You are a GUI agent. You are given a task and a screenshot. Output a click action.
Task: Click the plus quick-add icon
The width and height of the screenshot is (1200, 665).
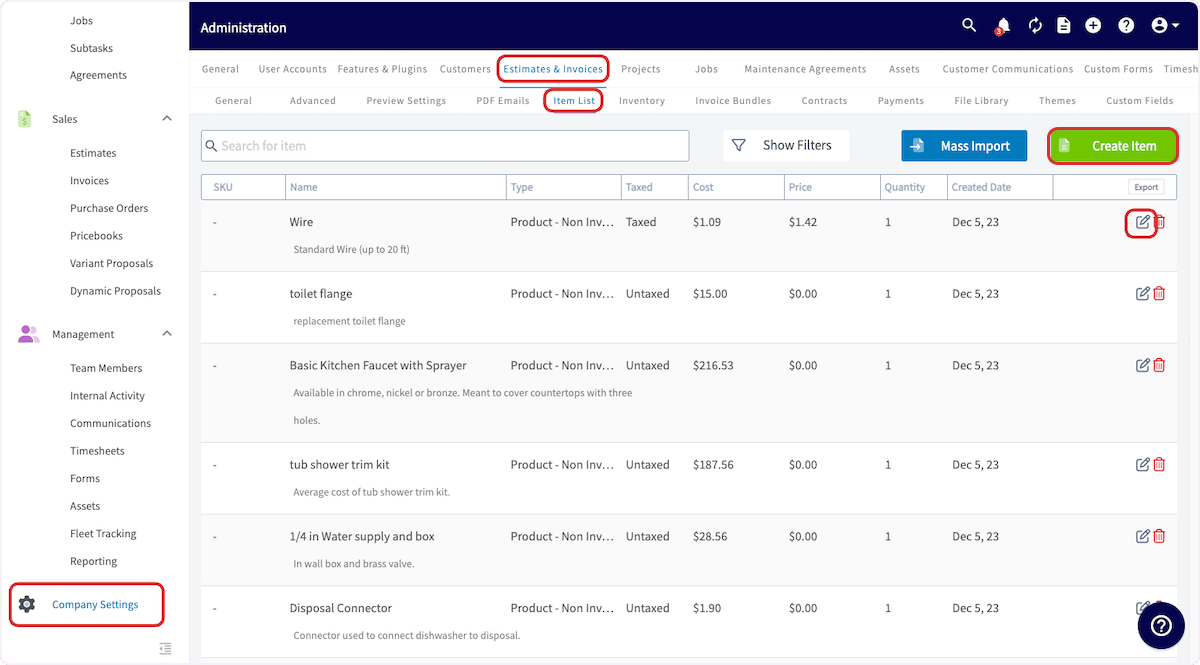point(1093,26)
